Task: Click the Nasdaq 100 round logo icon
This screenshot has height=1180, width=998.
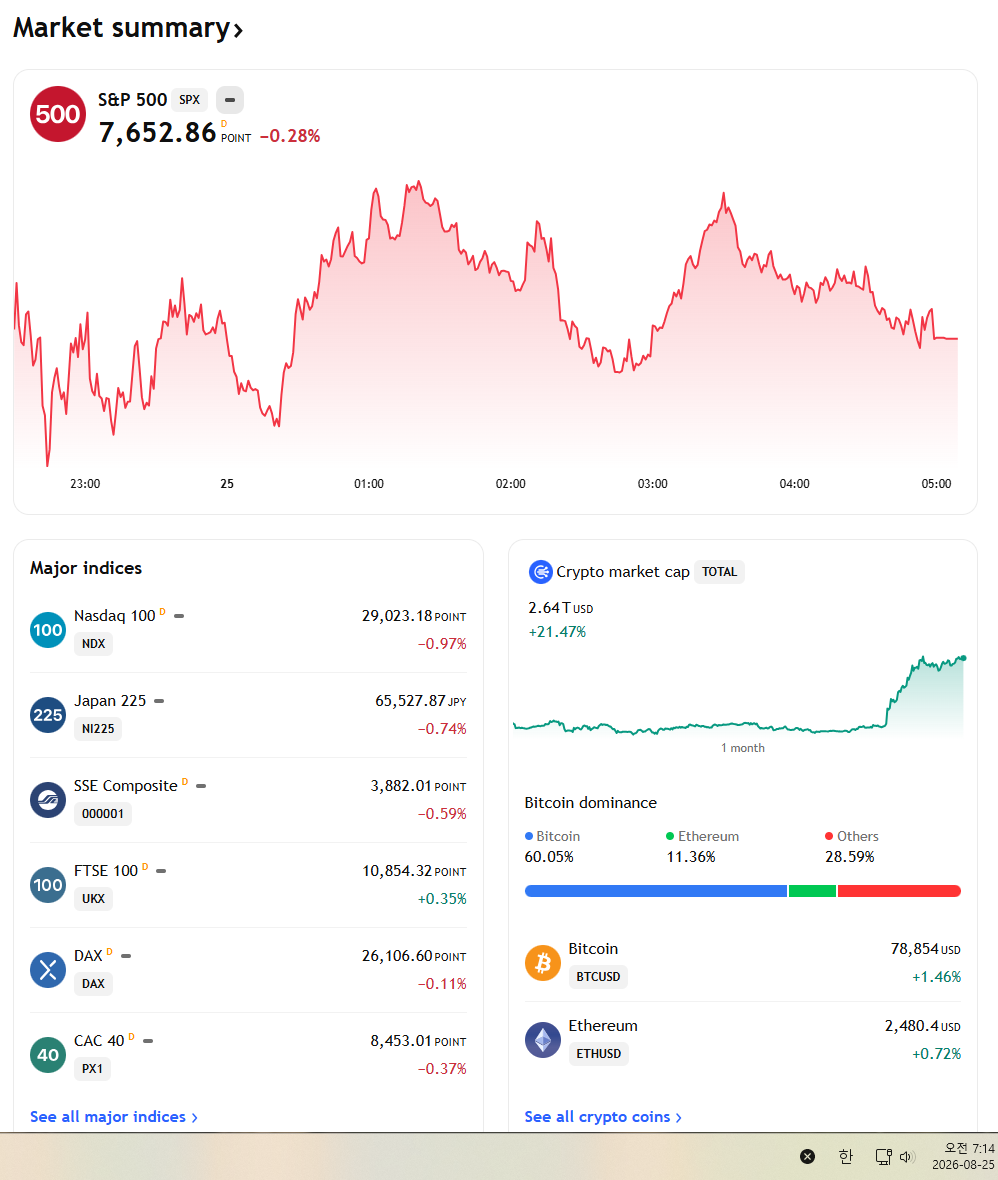Action: coord(48,630)
